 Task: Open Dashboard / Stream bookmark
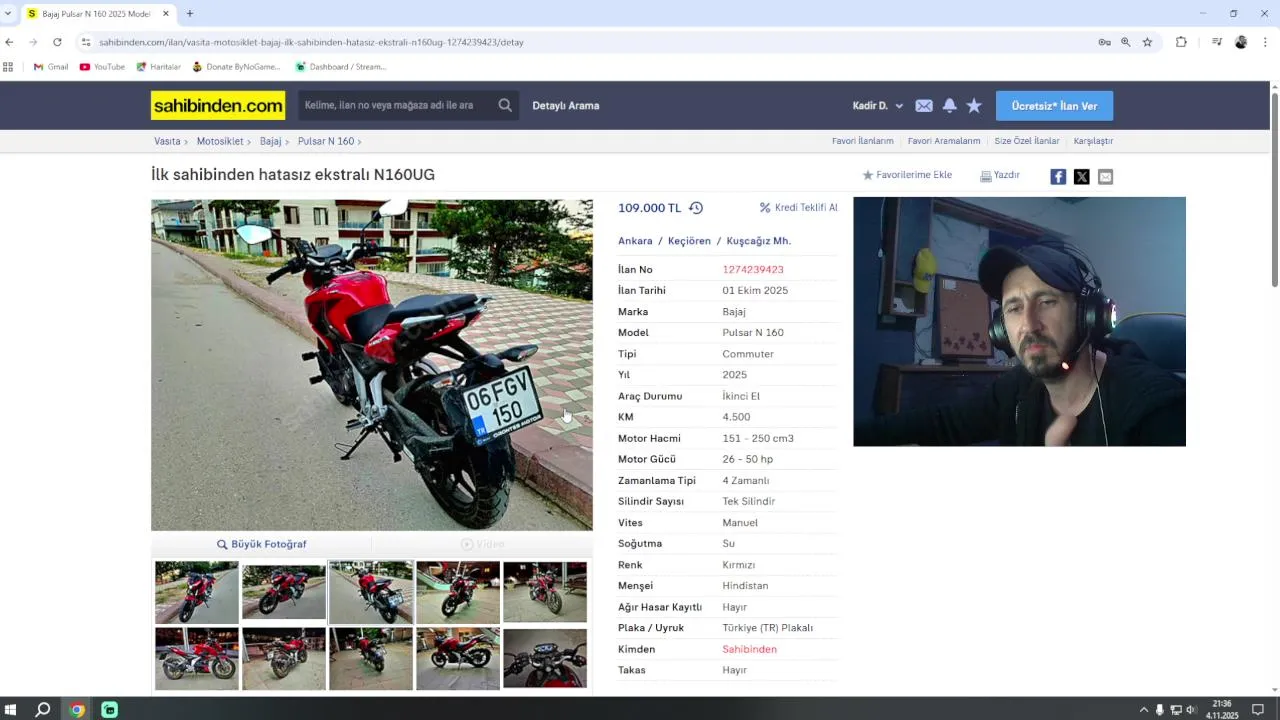click(340, 67)
